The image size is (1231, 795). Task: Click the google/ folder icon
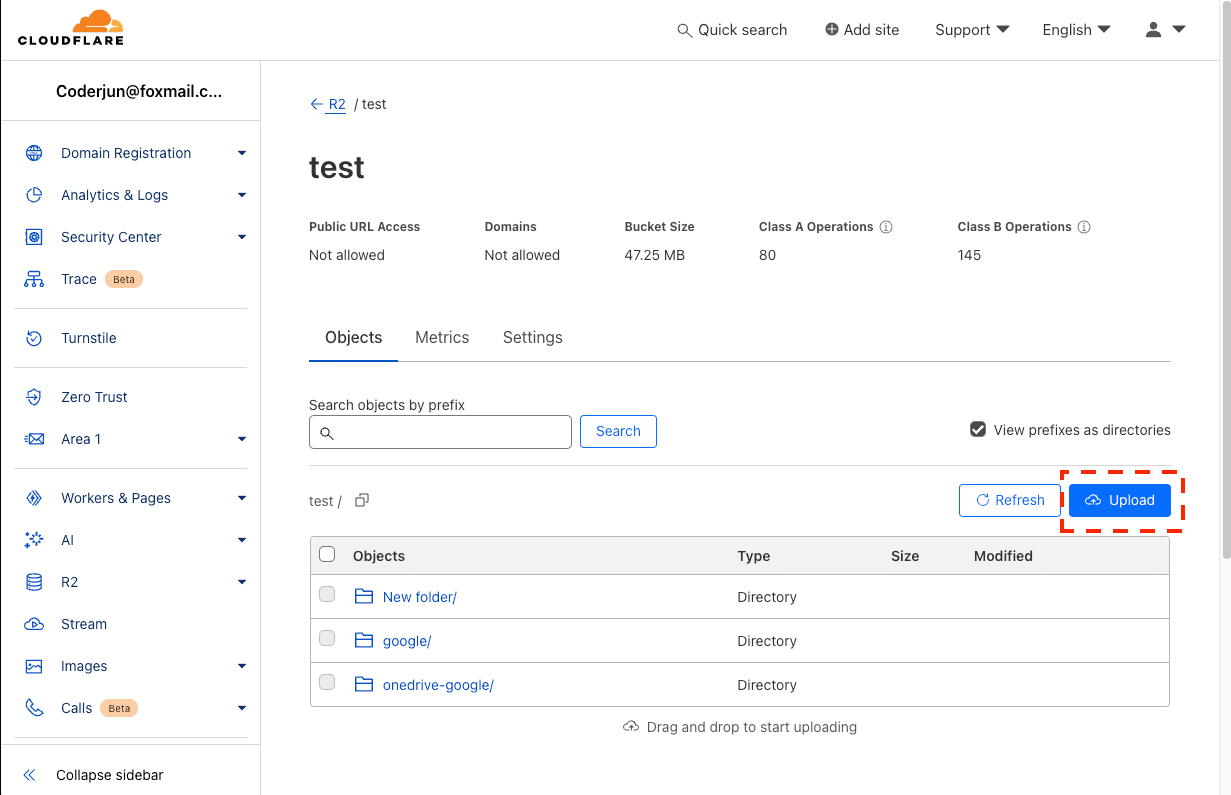(x=364, y=641)
